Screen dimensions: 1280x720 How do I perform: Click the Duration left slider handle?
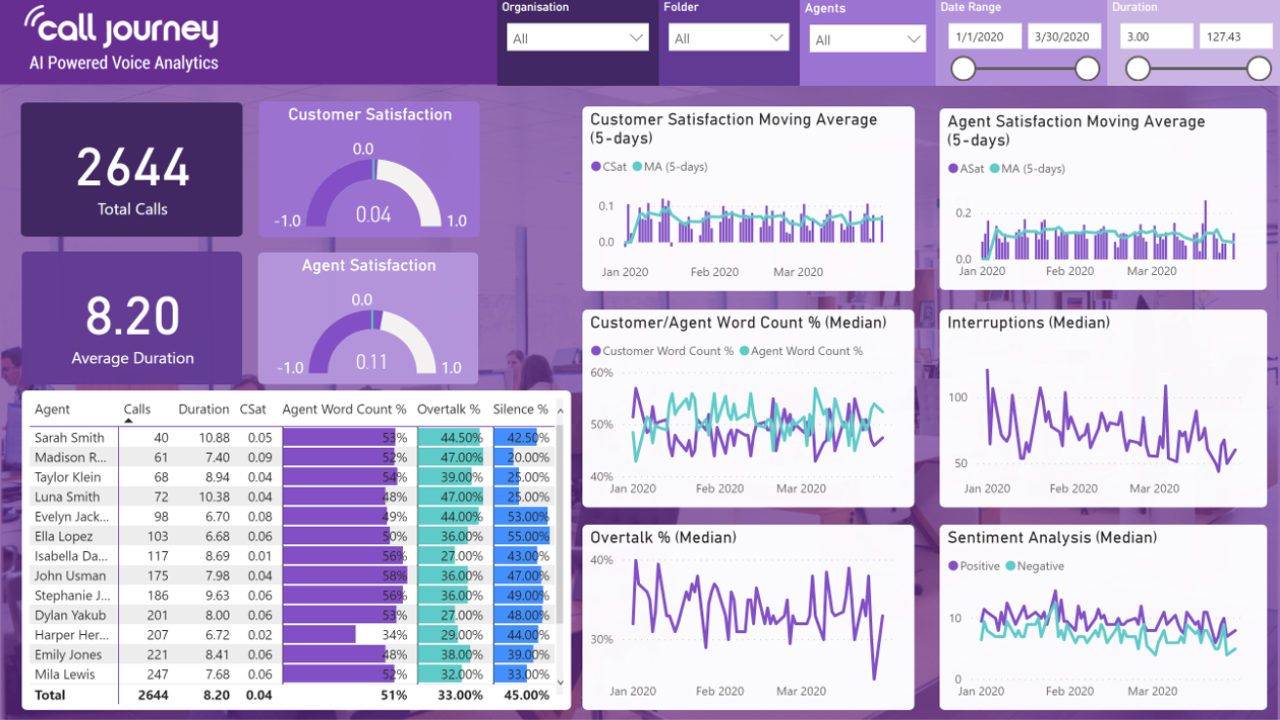point(1137,68)
